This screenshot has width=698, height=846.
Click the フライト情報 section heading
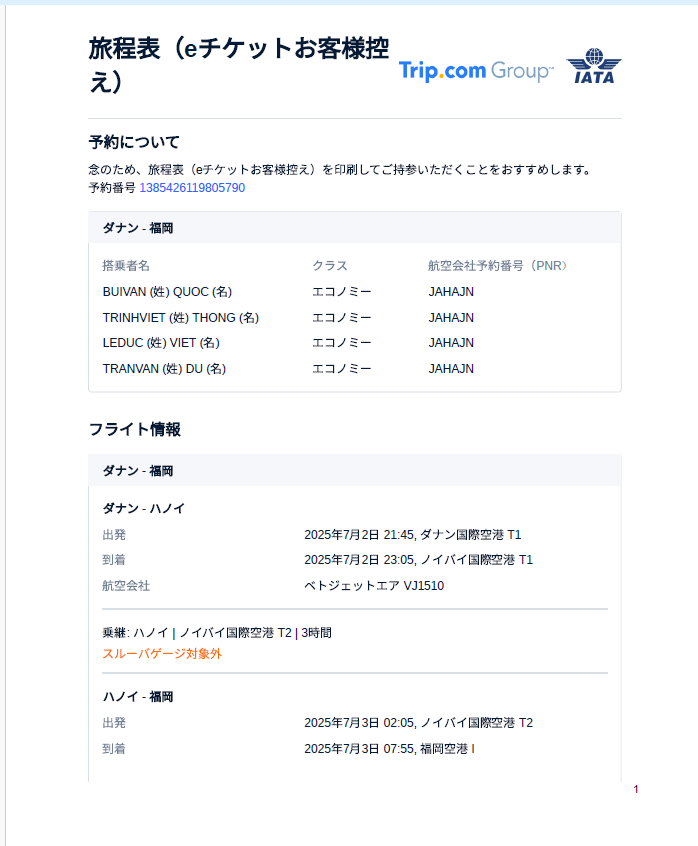point(134,430)
